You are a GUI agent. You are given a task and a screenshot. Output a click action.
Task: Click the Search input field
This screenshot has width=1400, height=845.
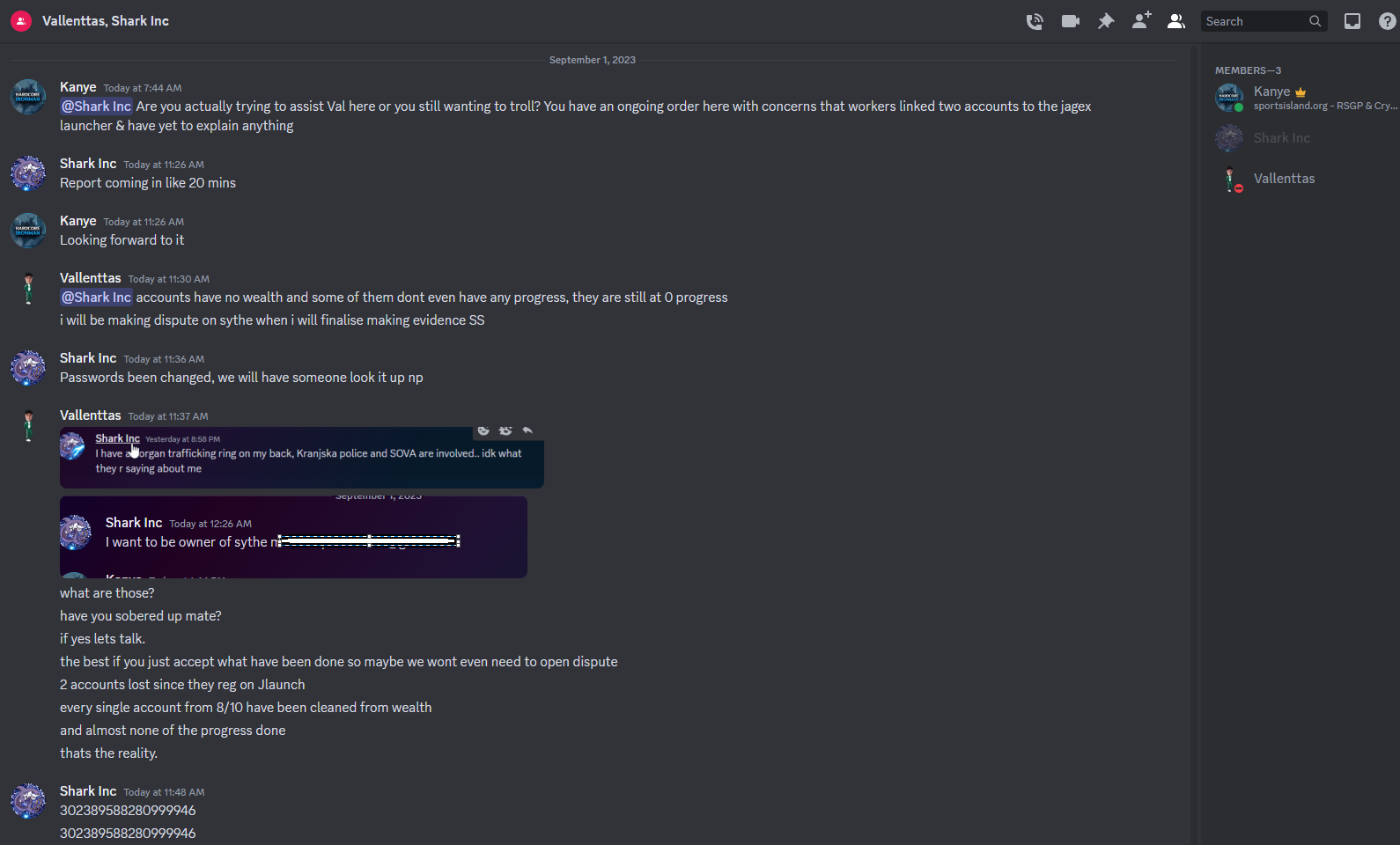pos(1264,21)
